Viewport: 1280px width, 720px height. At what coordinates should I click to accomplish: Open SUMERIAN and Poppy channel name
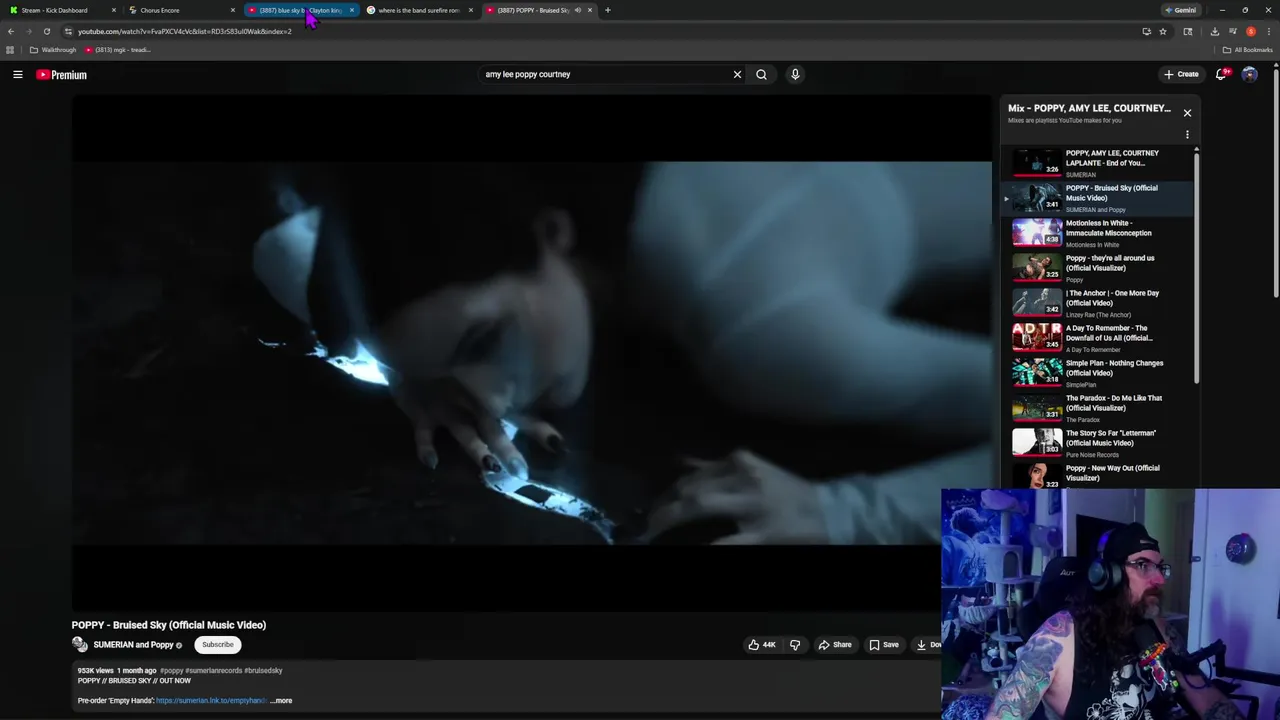point(133,645)
